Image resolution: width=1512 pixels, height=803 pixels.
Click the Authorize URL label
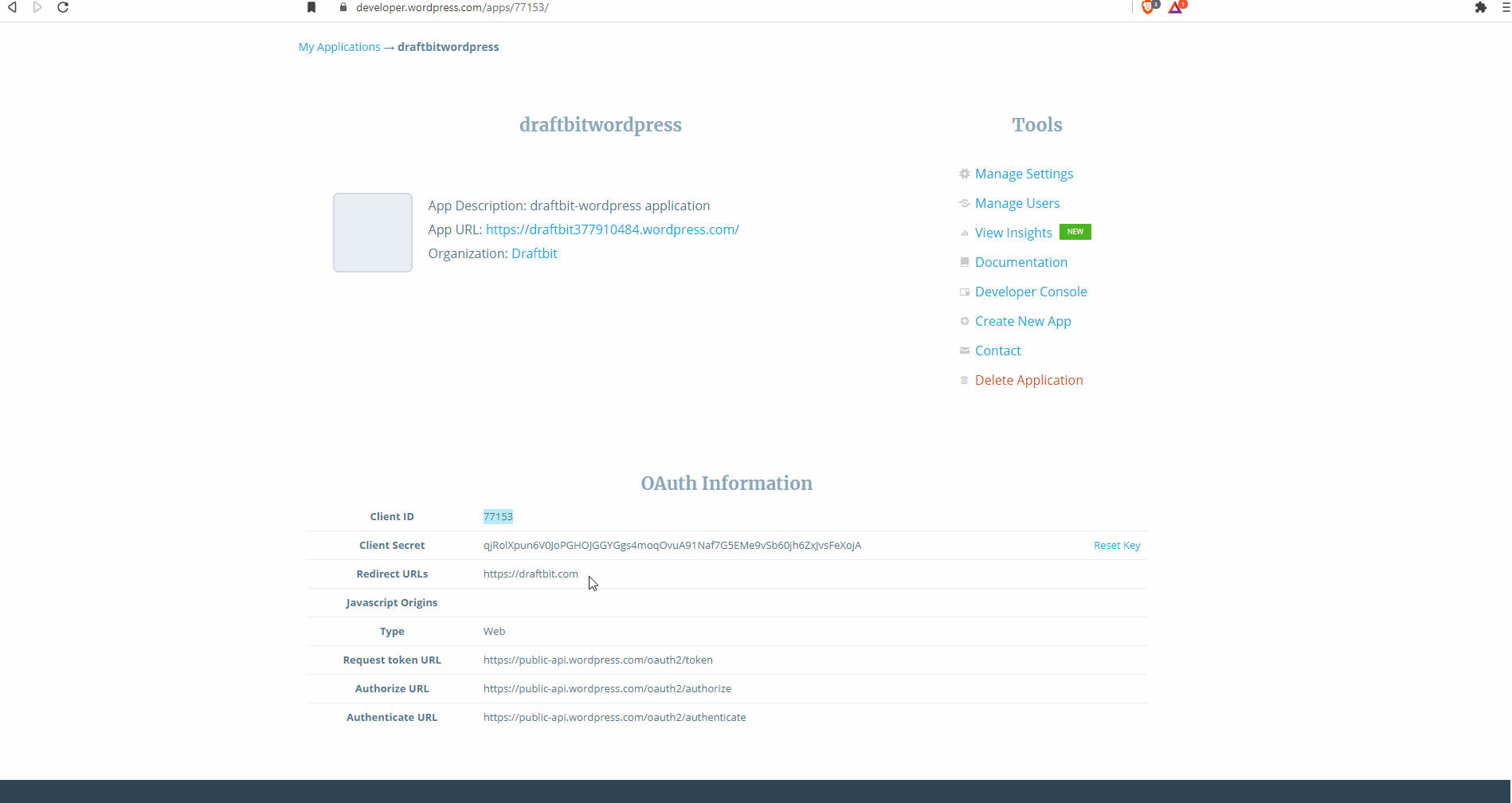[x=392, y=689]
